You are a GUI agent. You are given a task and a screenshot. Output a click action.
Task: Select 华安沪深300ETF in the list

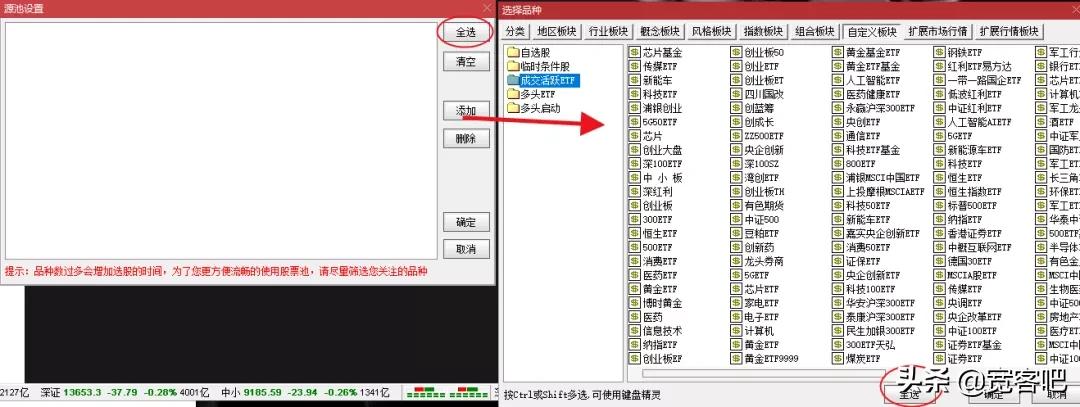[880, 304]
